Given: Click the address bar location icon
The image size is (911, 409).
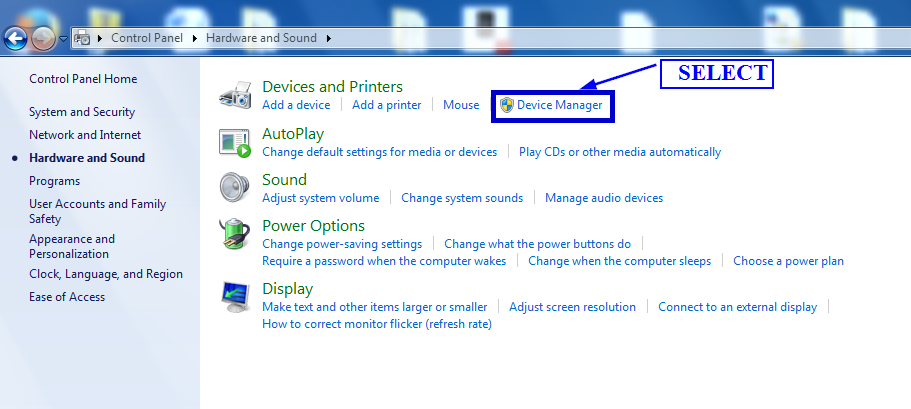Looking at the screenshot, I should 83,38.
